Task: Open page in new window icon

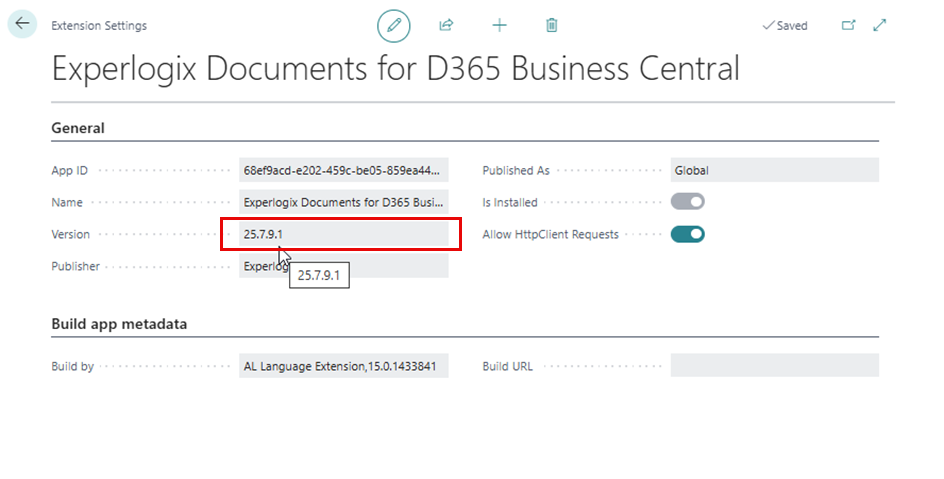Action: click(x=848, y=25)
